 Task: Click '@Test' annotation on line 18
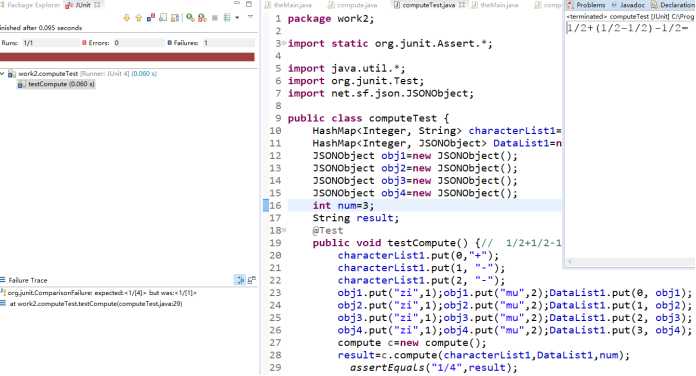tap(328, 230)
